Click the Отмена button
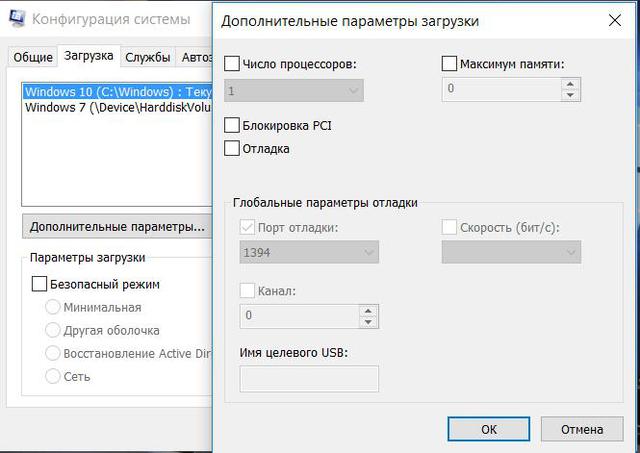Image resolution: width=640 pixels, height=453 pixels. tap(581, 429)
